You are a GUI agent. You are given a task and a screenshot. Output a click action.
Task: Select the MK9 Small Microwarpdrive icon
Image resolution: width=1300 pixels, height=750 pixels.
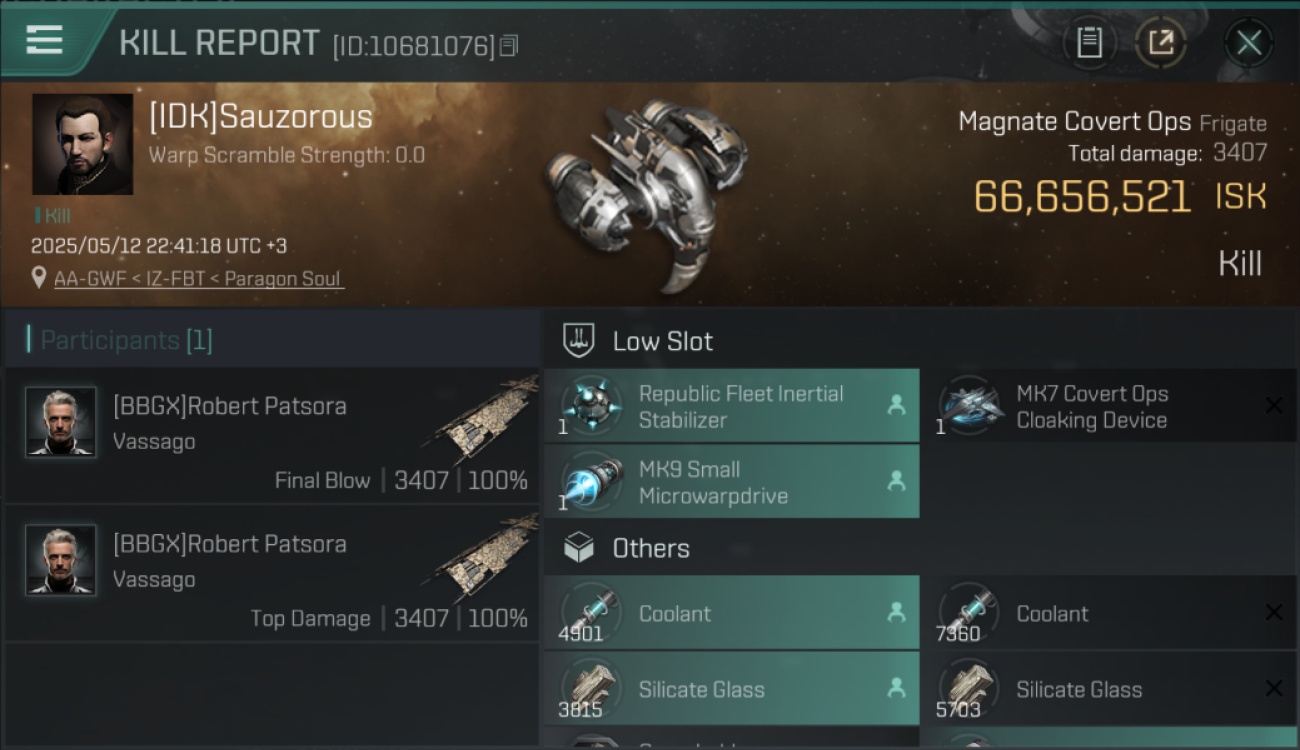(591, 481)
